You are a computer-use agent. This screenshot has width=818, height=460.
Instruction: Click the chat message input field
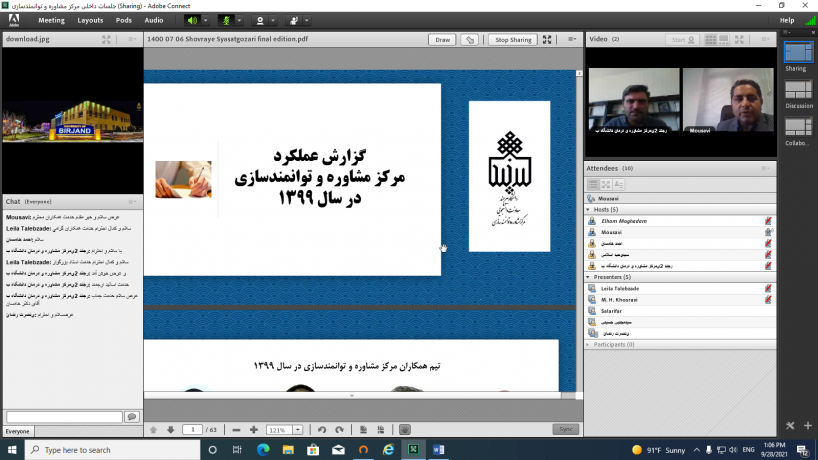coord(64,417)
